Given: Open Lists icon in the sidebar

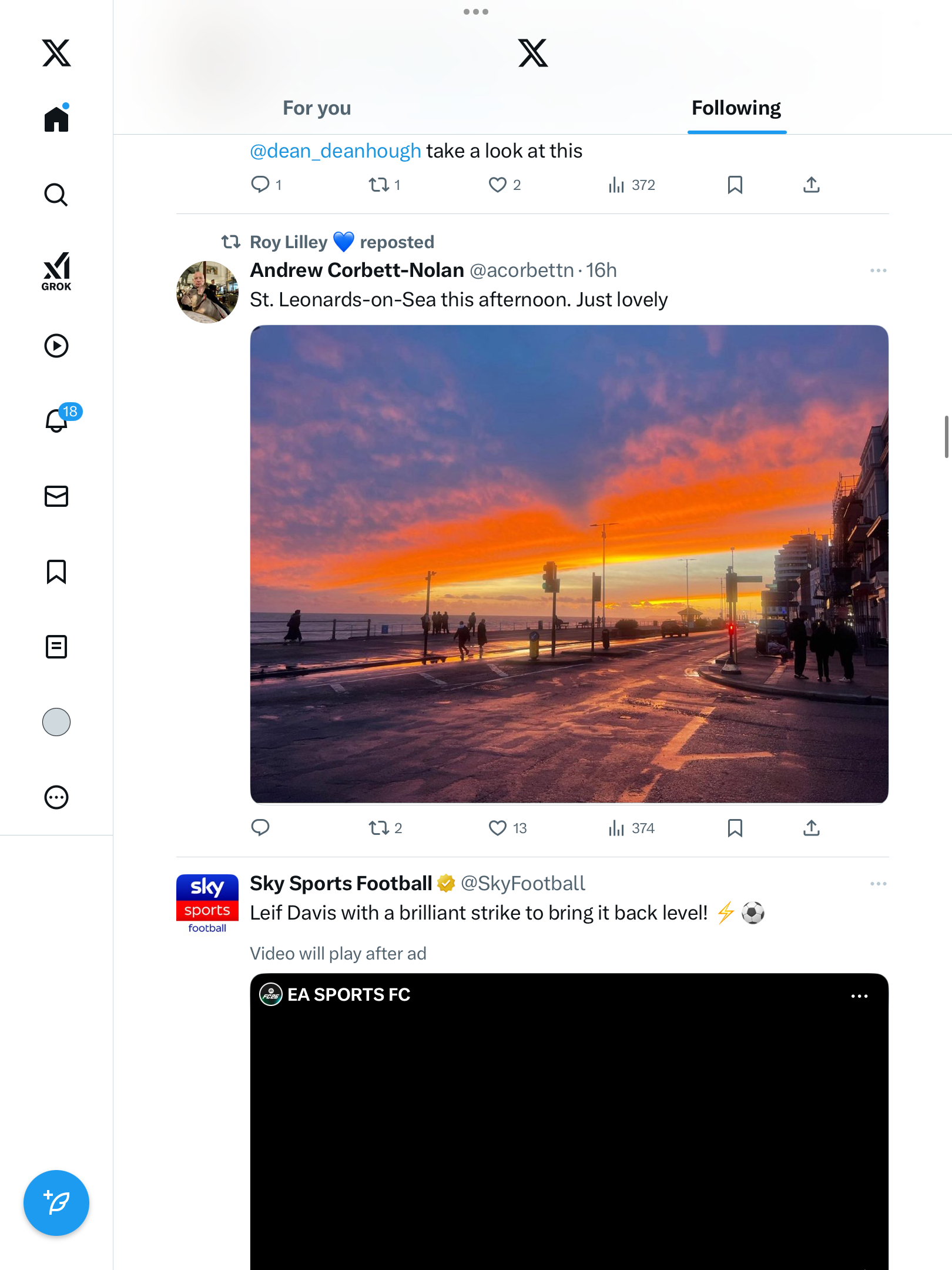Looking at the screenshot, I should [56, 647].
